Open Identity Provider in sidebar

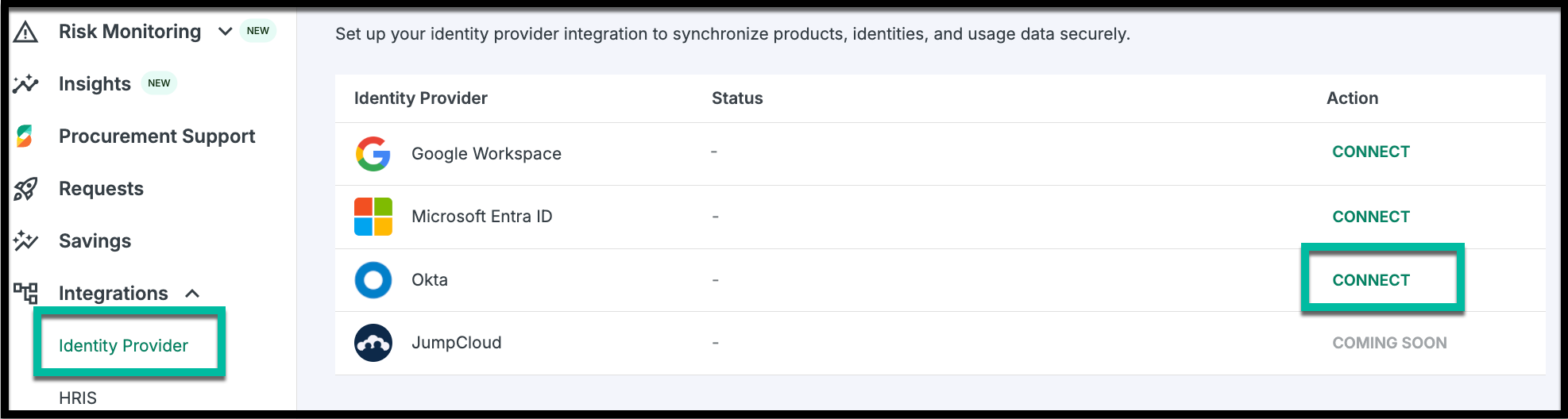click(123, 346)
